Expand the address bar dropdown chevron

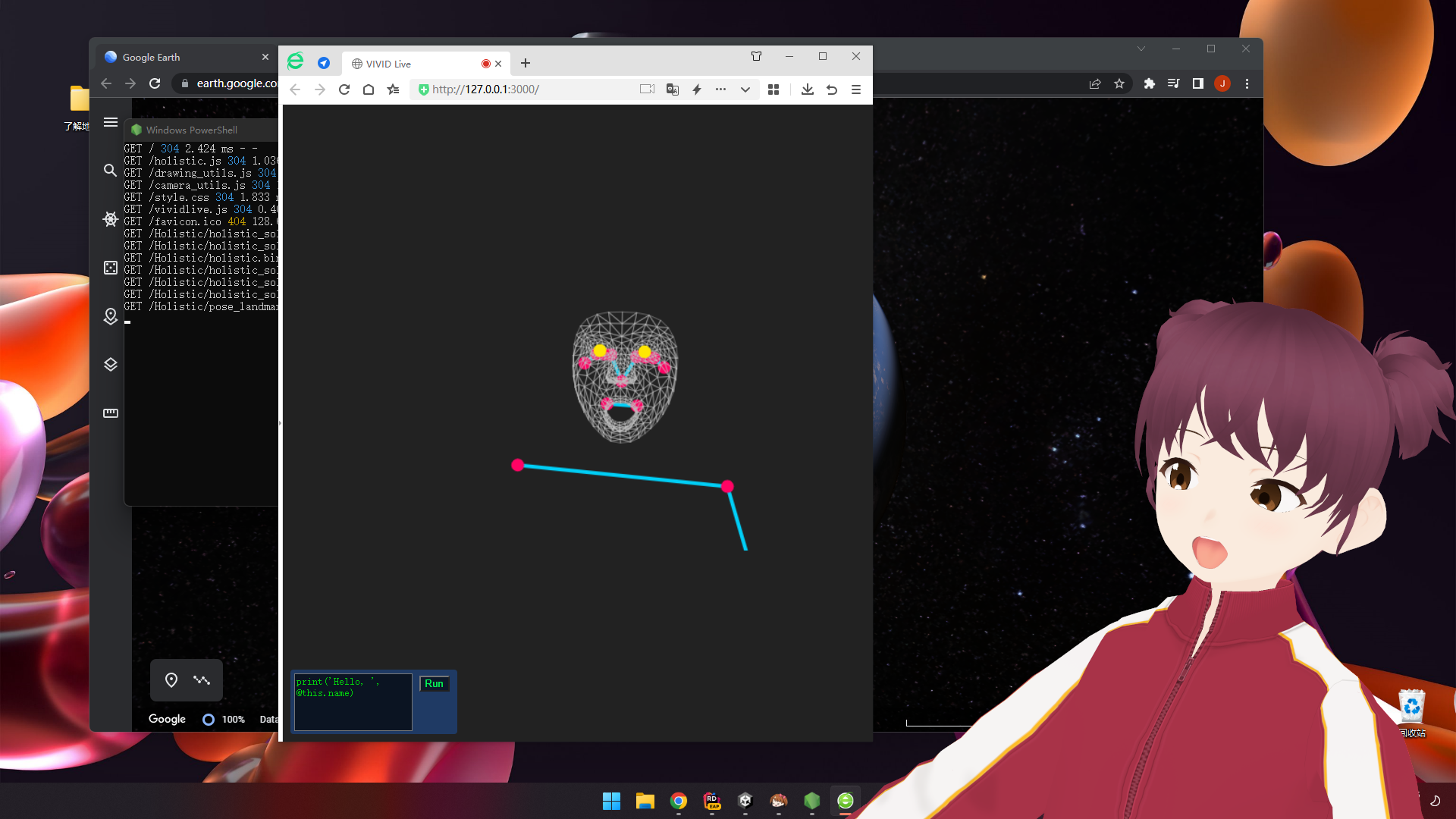pos(745,89)
